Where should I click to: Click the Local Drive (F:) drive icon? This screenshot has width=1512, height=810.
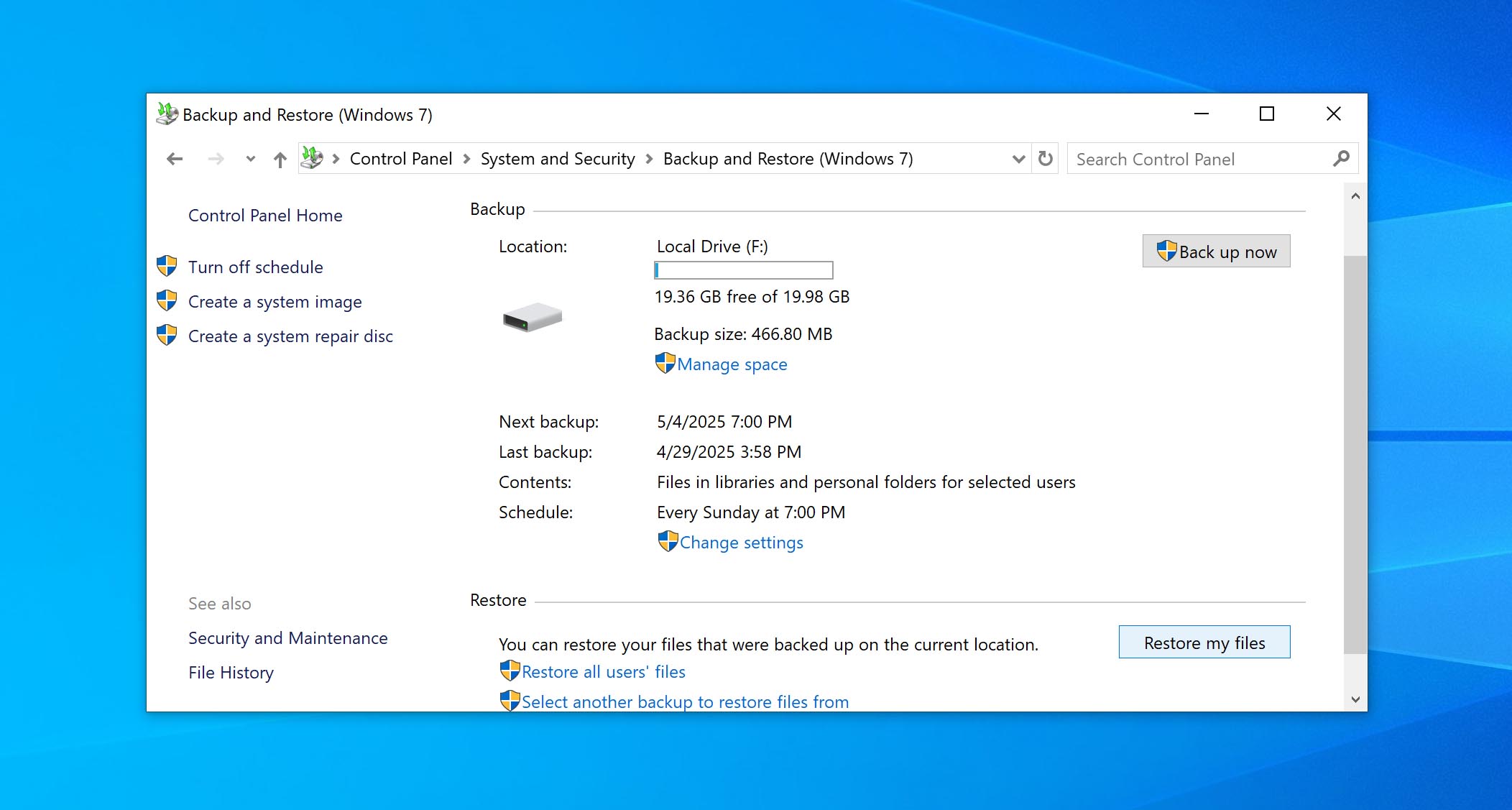533,317
